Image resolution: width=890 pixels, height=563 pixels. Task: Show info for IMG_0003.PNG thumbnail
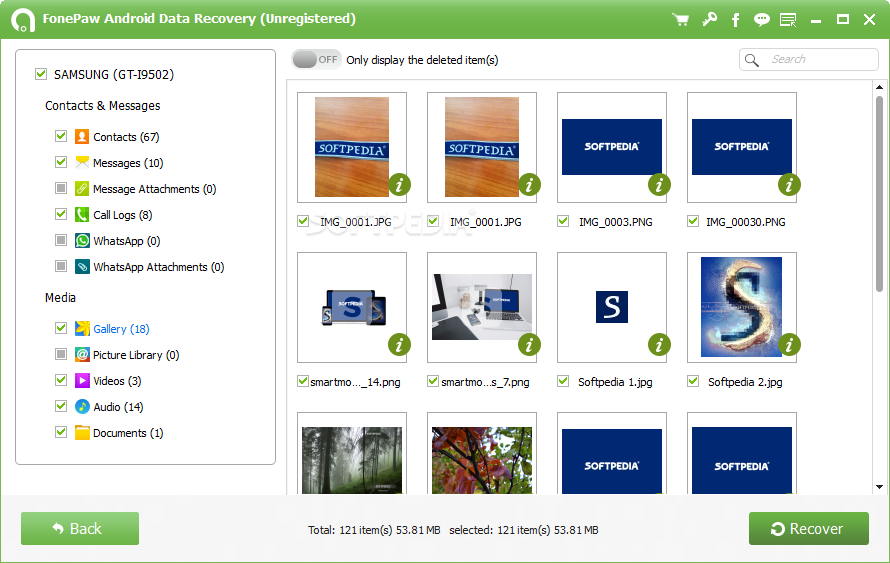[659, 184]
